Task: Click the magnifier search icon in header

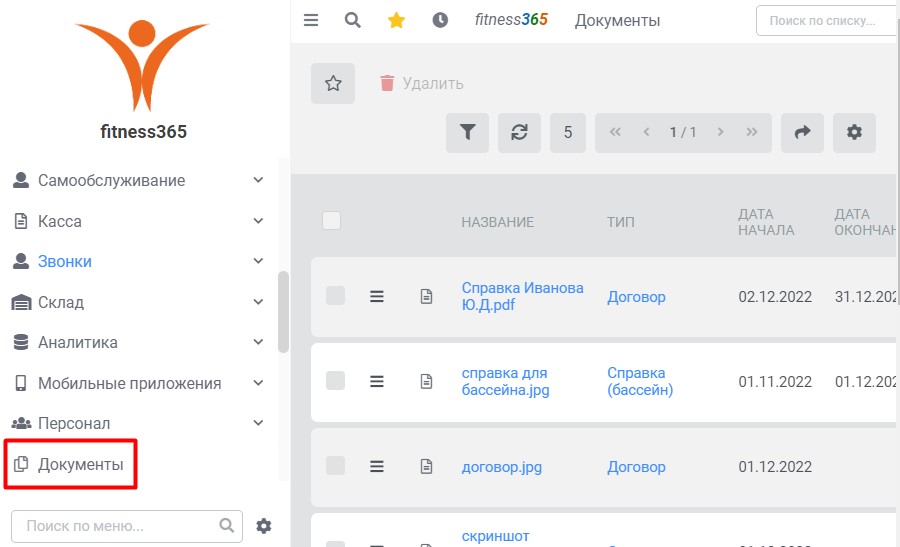Action: pyautogui.click(x=352, y=20)
